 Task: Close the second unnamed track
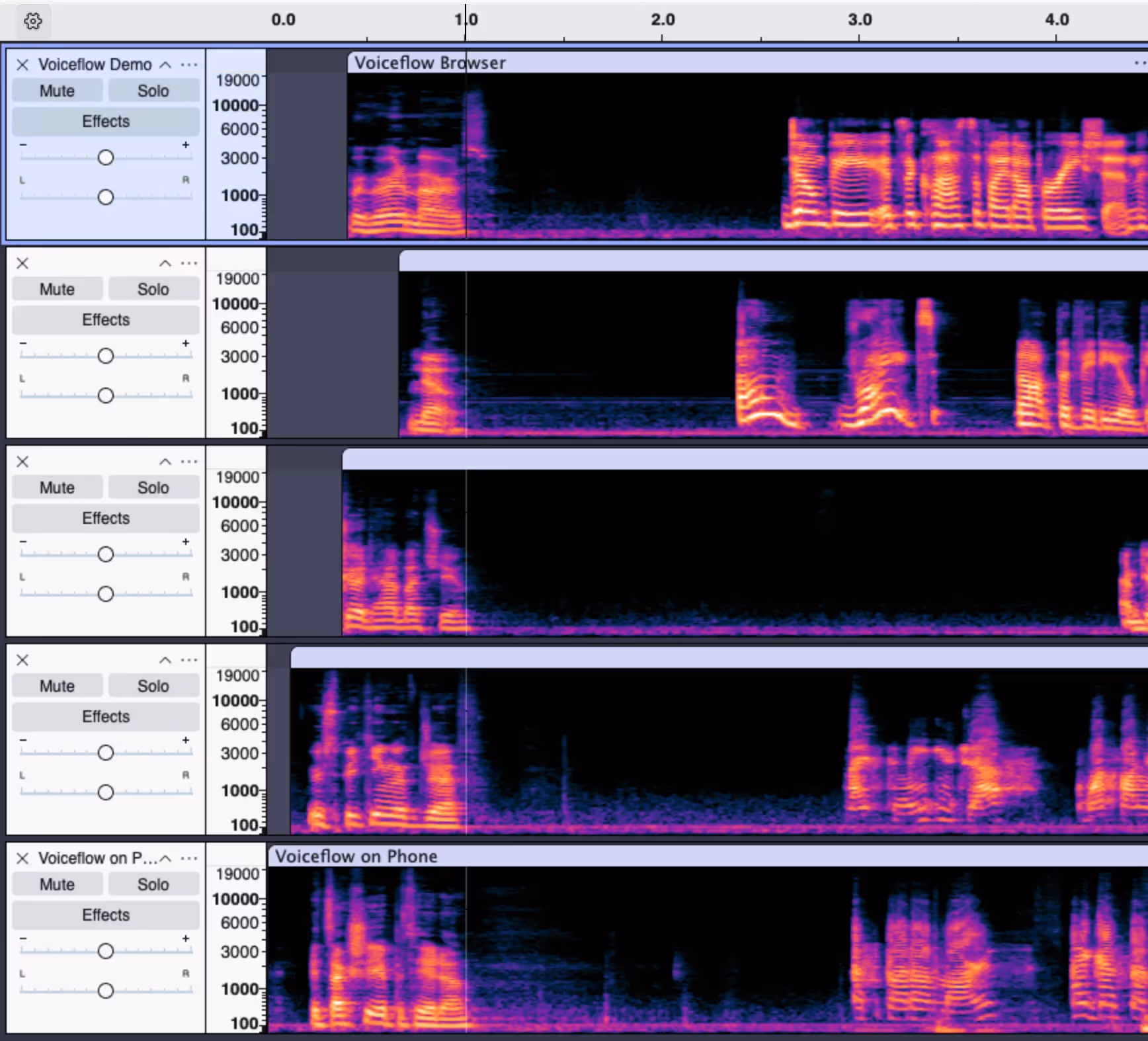click(x=22, y=263)
